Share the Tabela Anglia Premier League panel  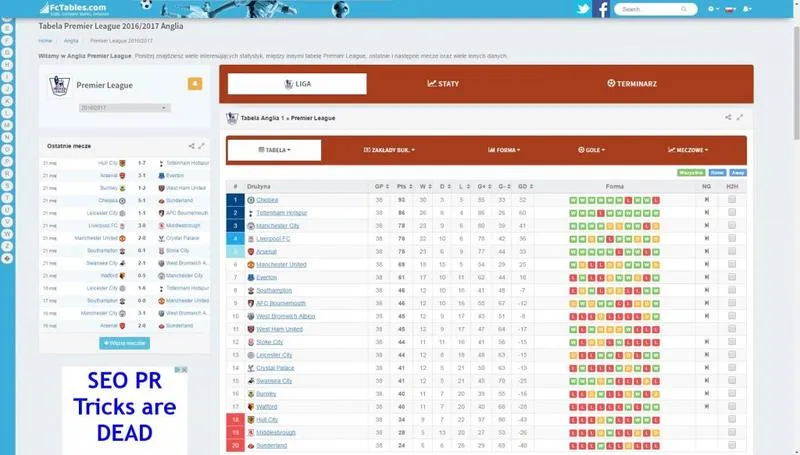(728, 117)
